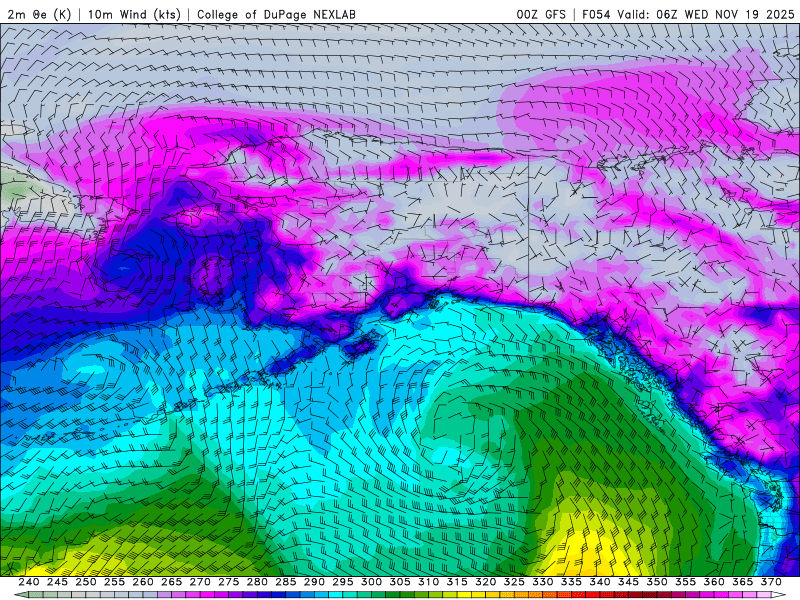Click the 'College of DuPage NEXLAB' text
The height and width of the screenshot is (600, 800).
coord(276,14)
